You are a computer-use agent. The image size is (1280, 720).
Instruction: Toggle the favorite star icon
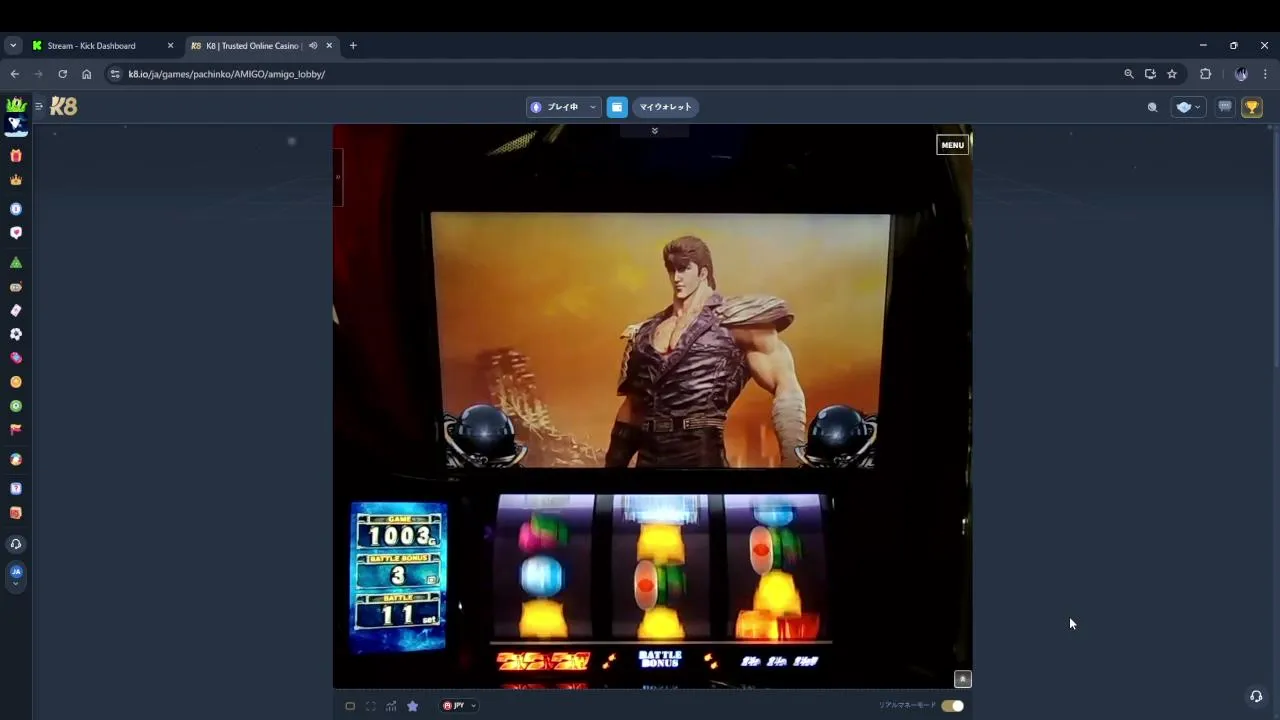click(412, 706)
